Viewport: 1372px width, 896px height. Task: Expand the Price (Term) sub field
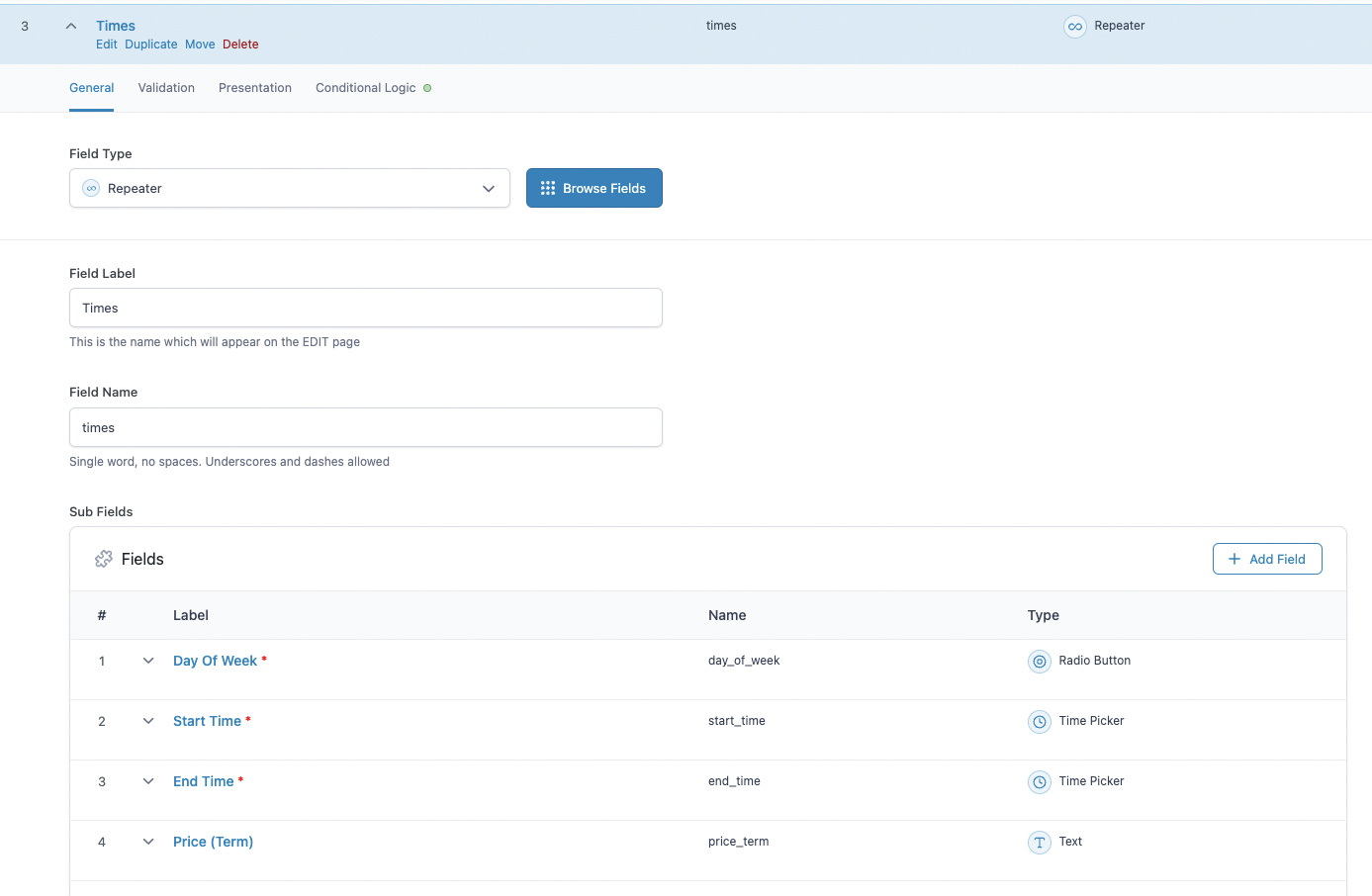coord(148,842)
